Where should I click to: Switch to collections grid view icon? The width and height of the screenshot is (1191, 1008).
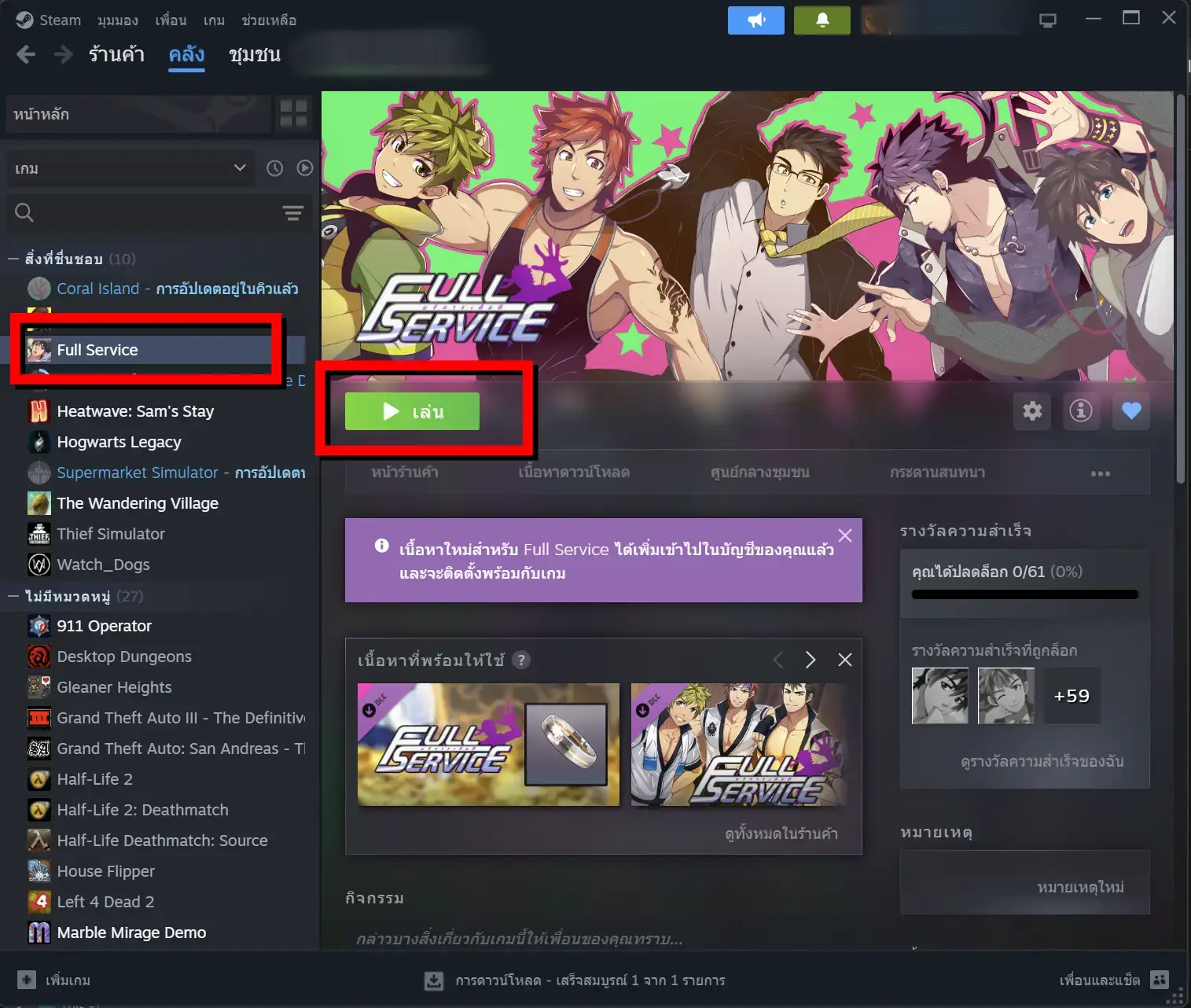coord(293,114)
